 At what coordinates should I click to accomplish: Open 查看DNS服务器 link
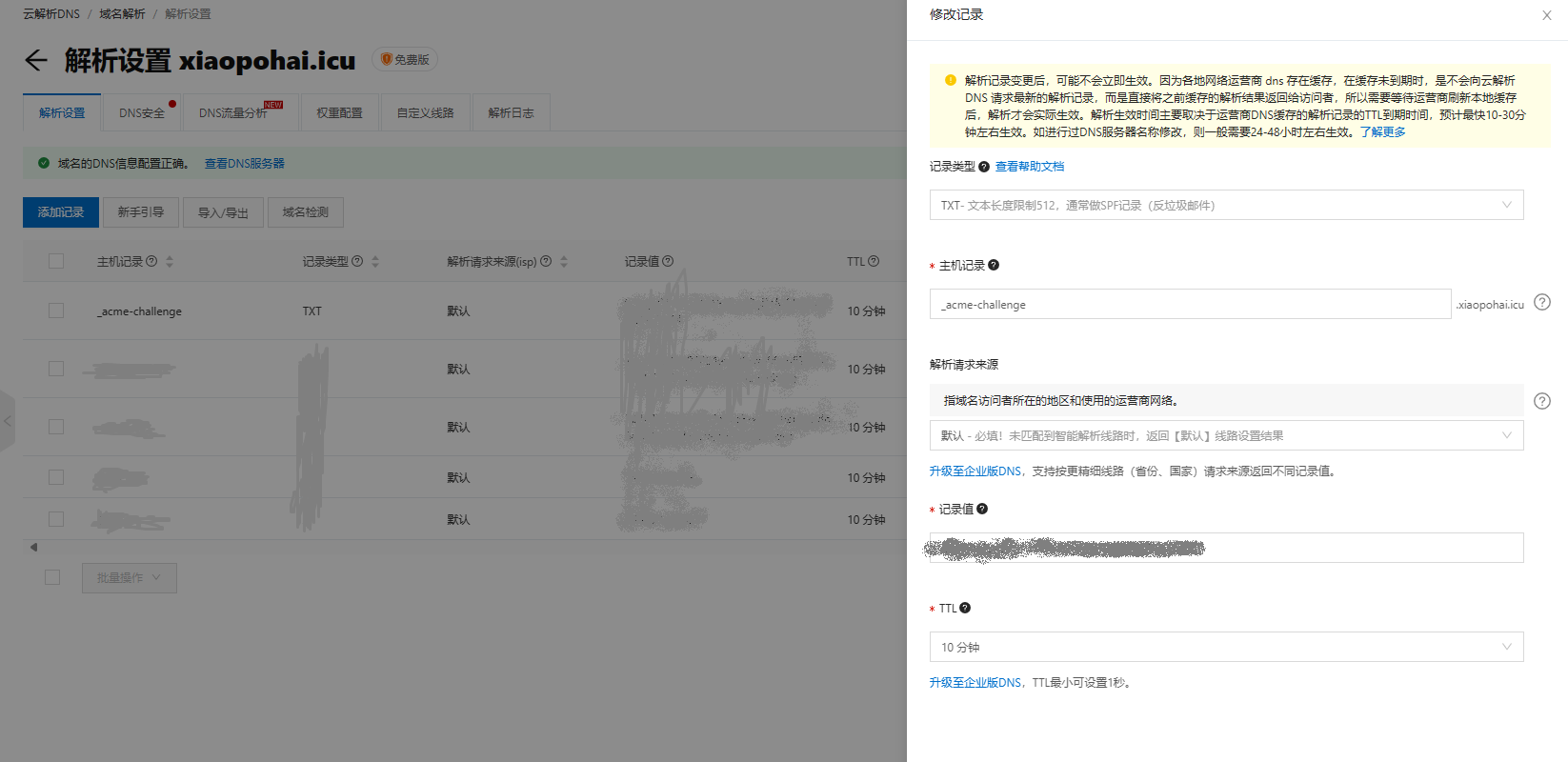(245, 164)
